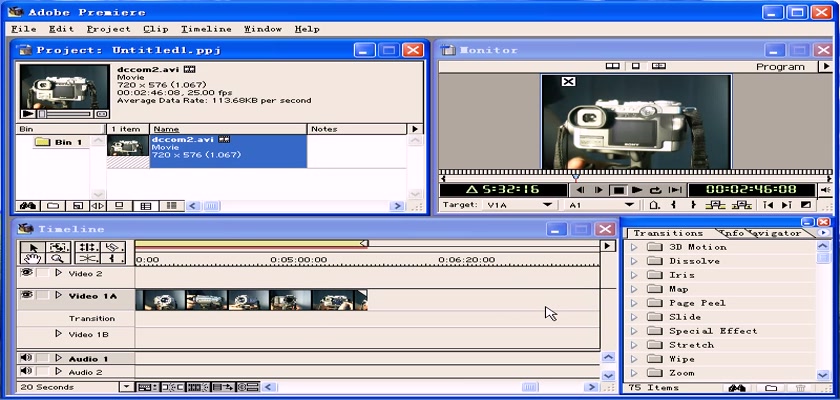The width and height of the screenshot is (840, 400).
Task: Switch to the Info tab
Action: point(732,233)
